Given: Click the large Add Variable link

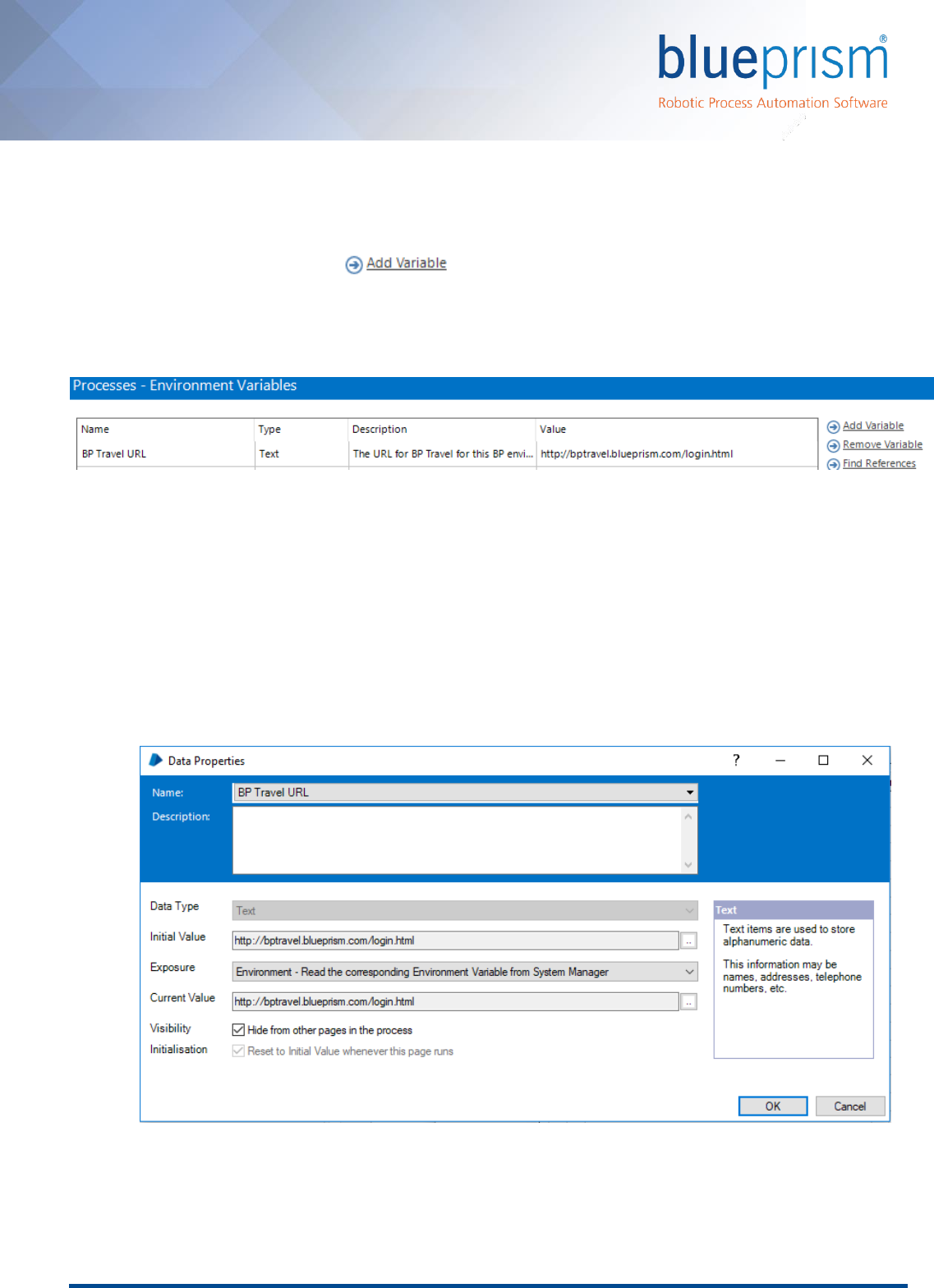Looking at the screenshot, I should click(x=407, y=263).
